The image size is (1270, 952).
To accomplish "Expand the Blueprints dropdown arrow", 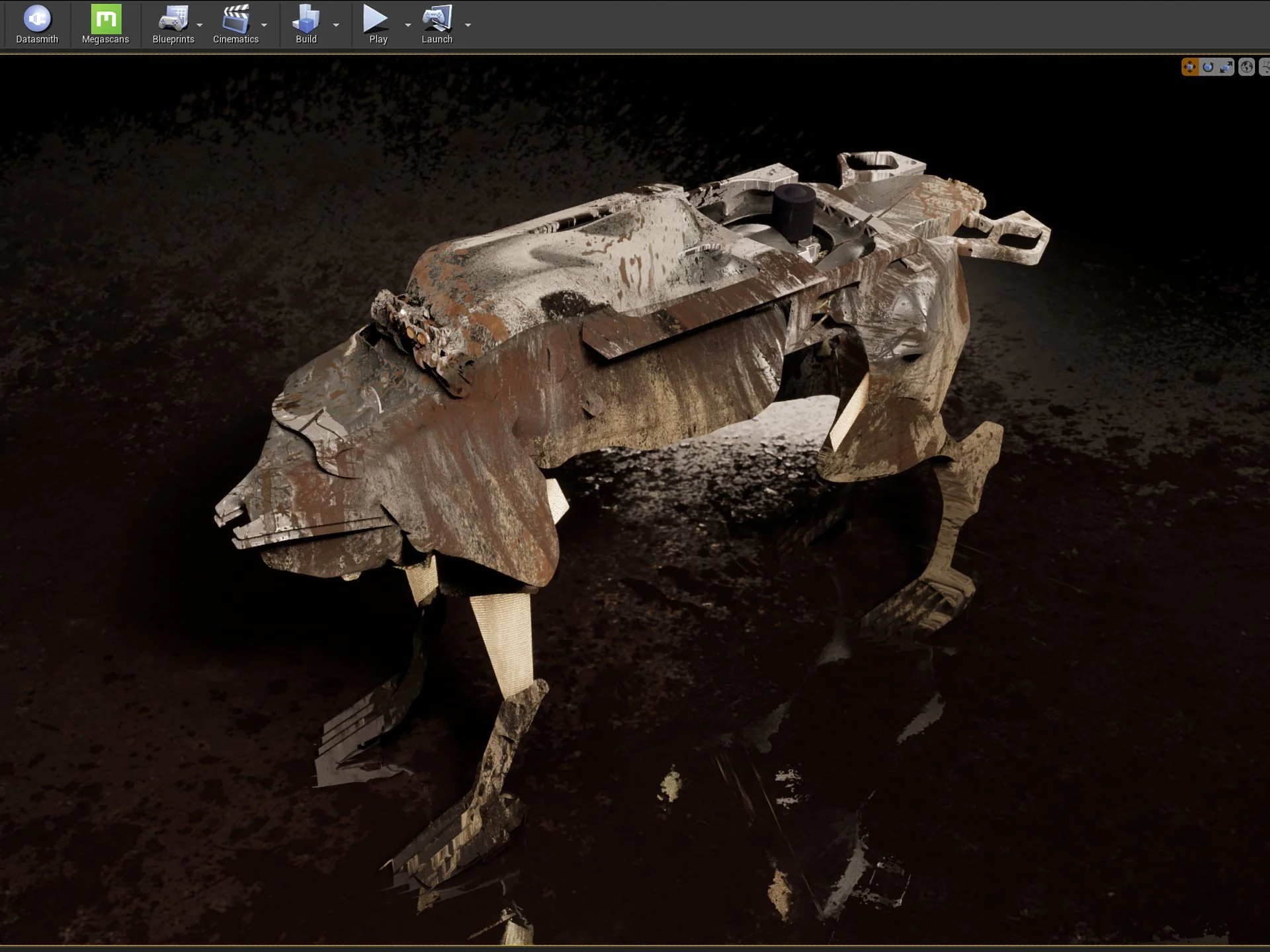I will pos(199,25).
